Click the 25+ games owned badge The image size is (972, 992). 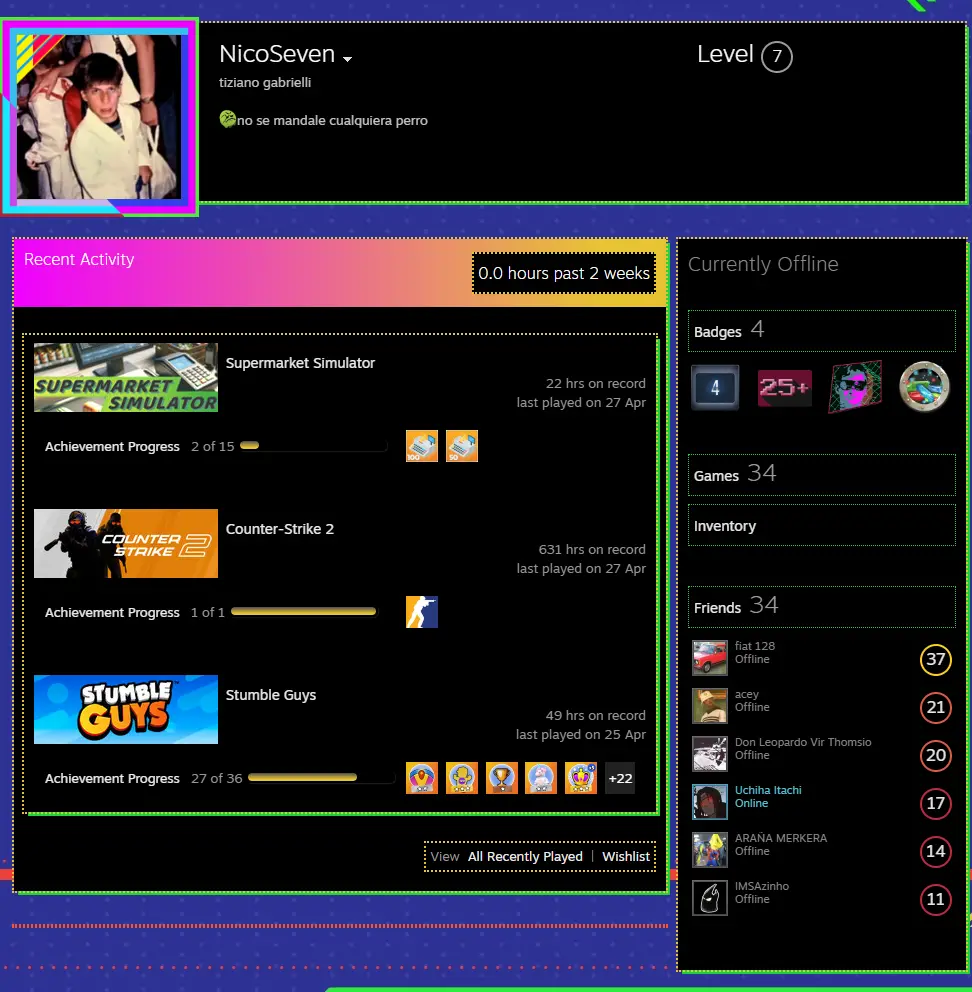785,387
